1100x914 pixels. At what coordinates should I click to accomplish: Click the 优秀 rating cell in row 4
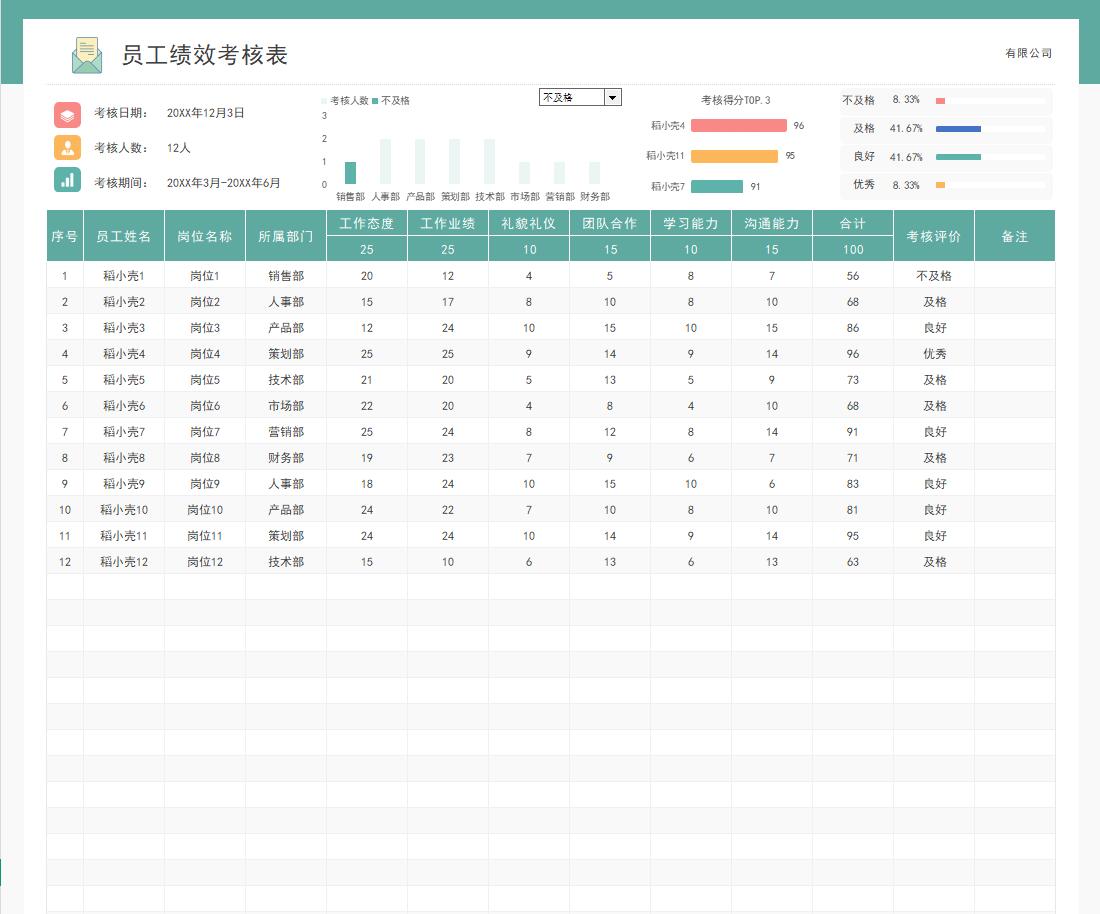pos(934,354)
